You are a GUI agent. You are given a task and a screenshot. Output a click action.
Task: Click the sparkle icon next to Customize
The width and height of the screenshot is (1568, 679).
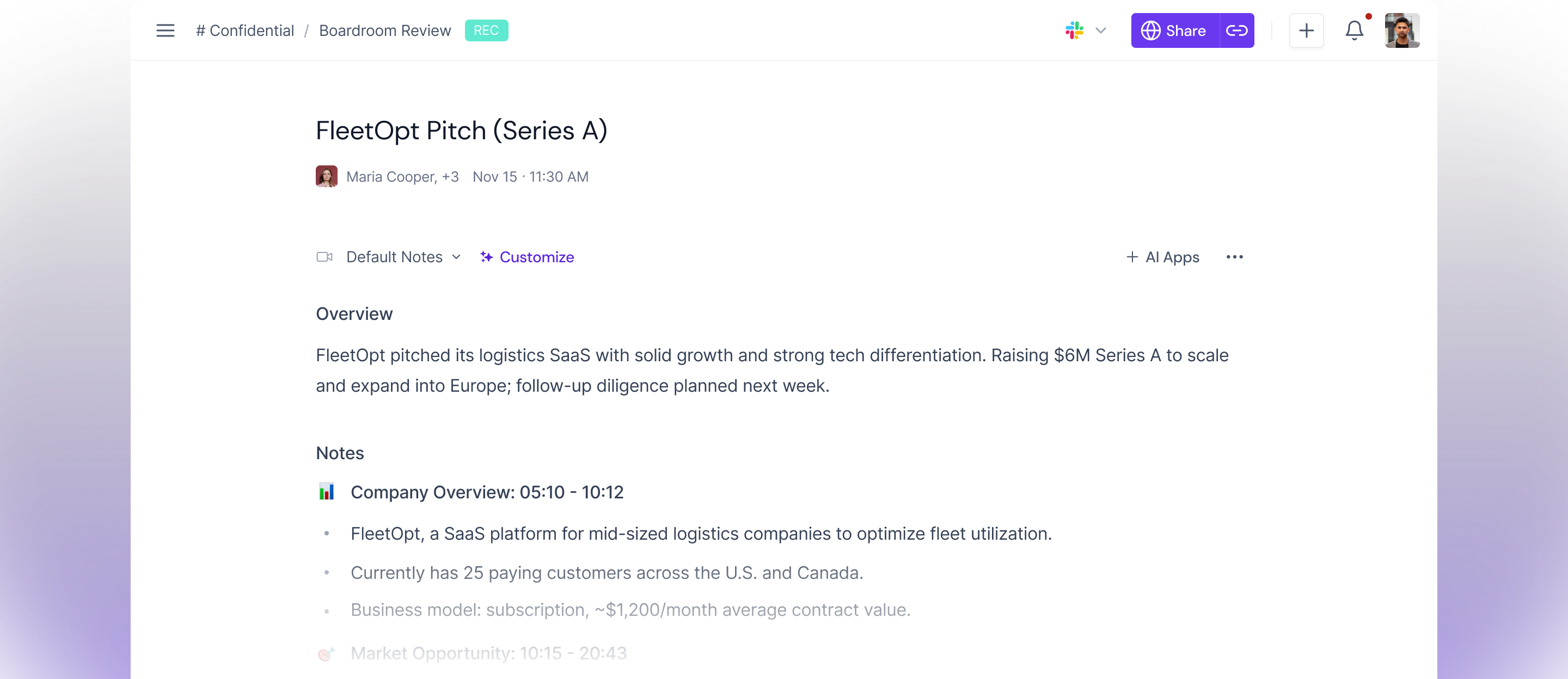tap(486, 257)
